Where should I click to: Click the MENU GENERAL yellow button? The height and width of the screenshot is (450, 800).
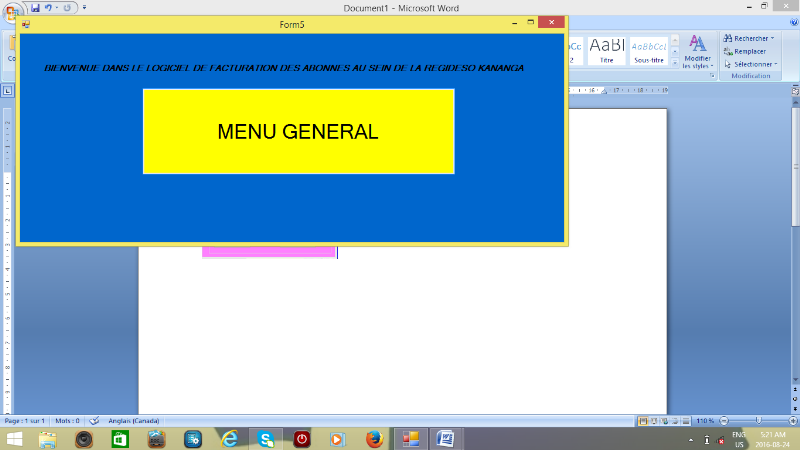click(x=298, y=132)
